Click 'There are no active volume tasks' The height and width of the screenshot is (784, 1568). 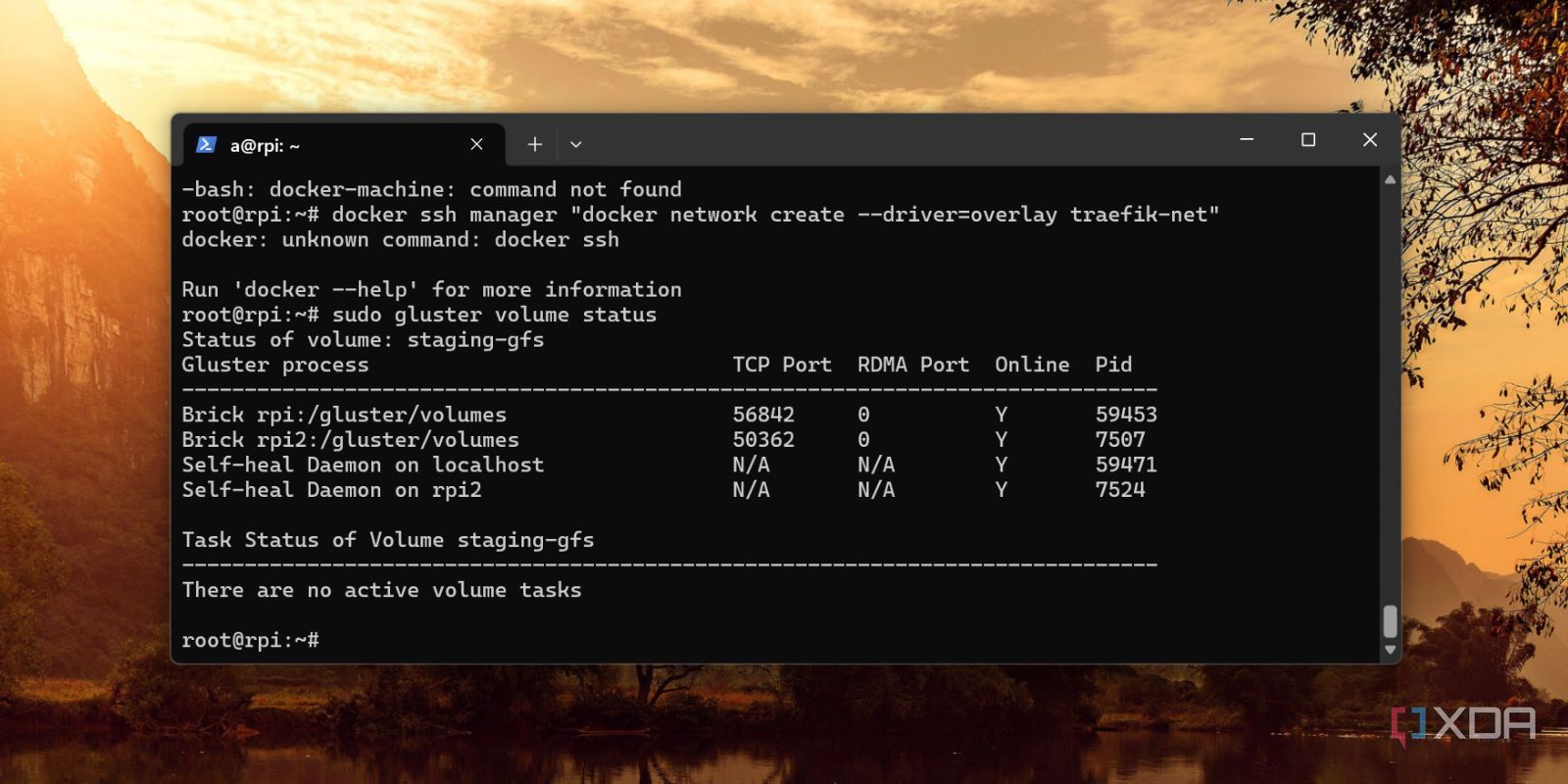point(382,590)
